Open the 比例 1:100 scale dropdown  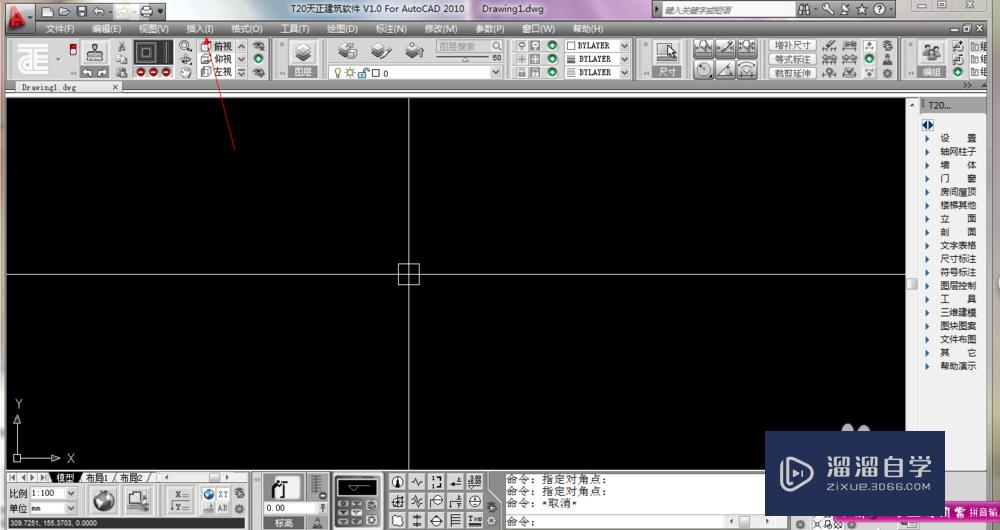[71, 493]
